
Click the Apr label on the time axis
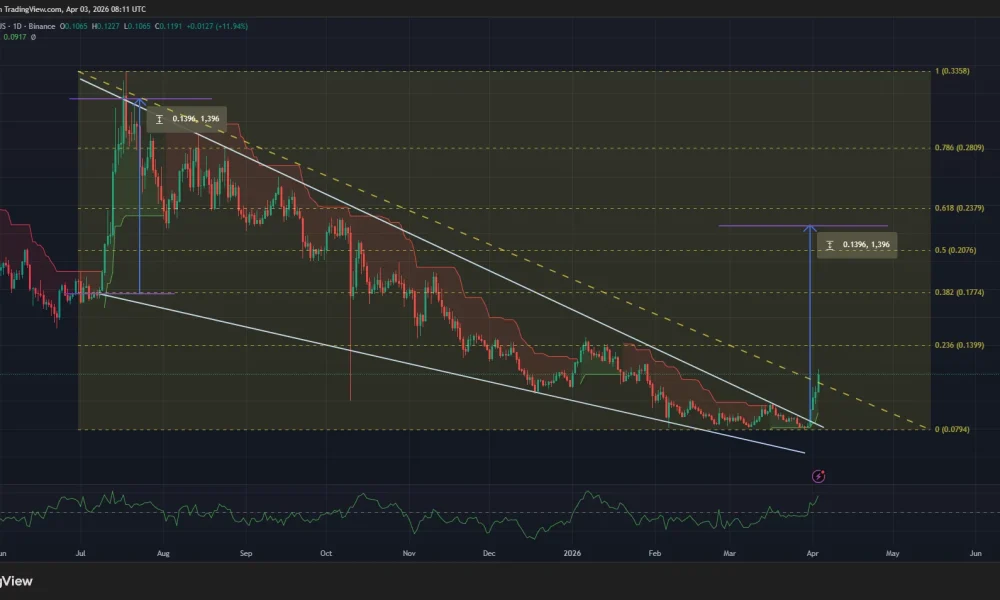(812, 553)
